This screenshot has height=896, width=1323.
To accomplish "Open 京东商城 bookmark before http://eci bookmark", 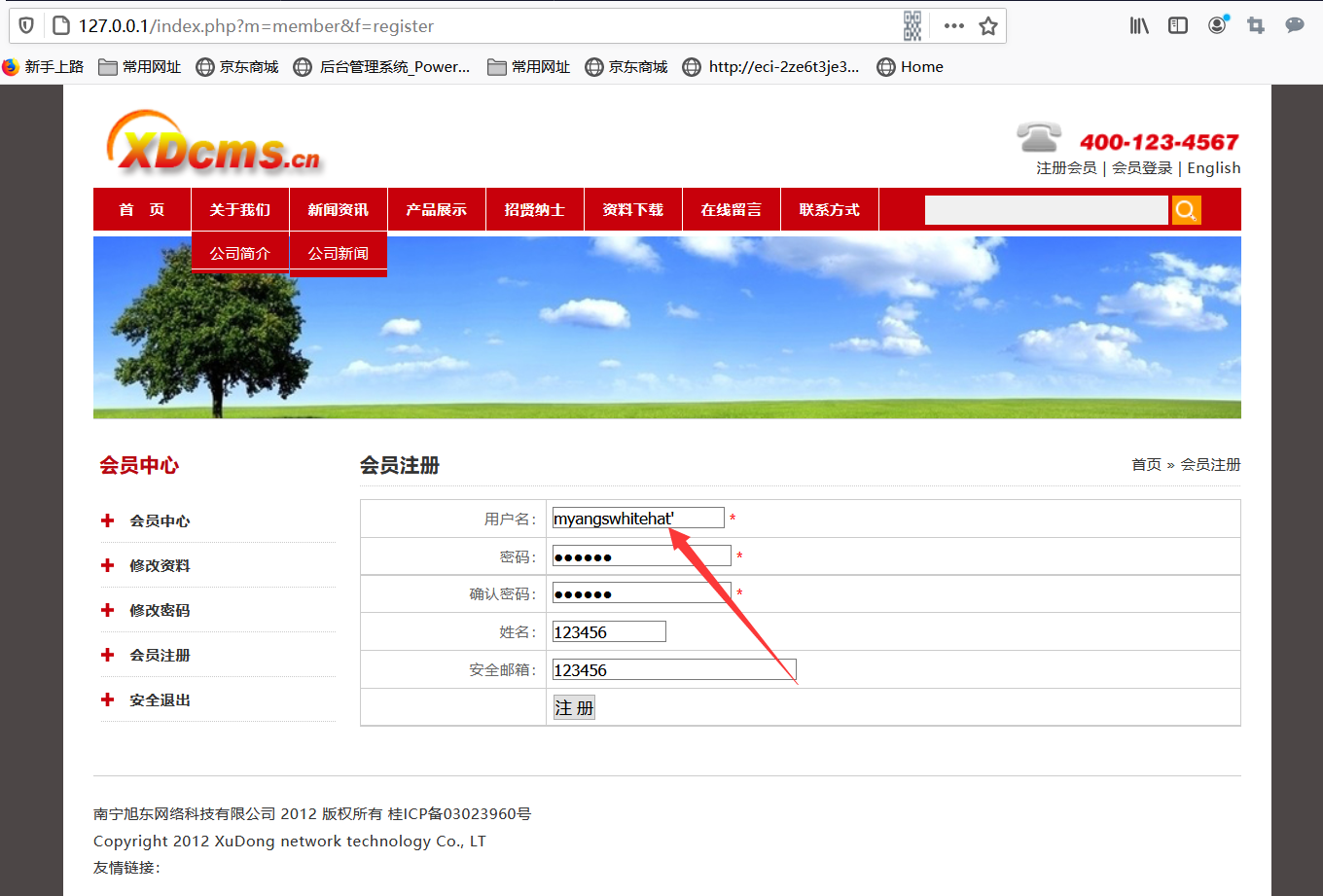I will pyautogui.click(x=626, y=67).
